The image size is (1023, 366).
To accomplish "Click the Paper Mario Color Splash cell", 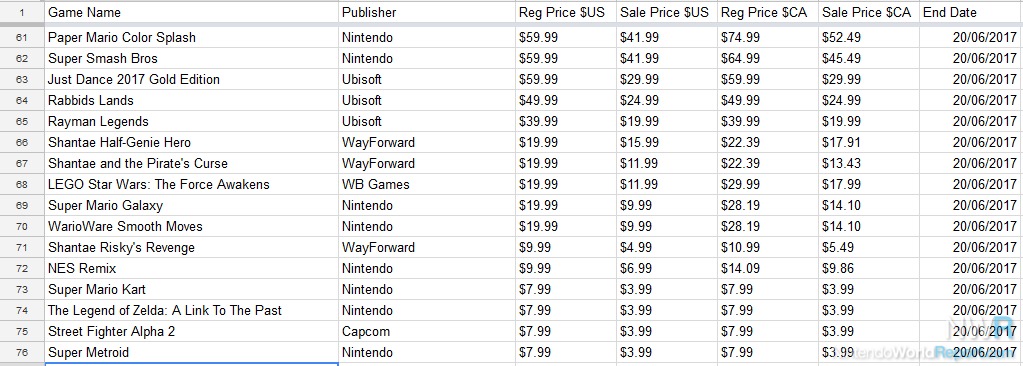I will point(191,37).
